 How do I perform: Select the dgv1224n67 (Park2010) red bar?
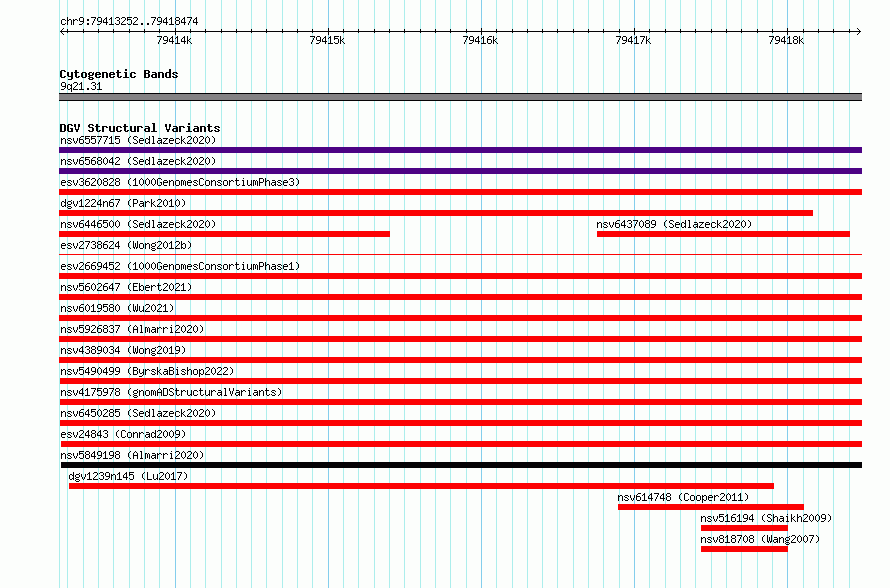tap(436, 213)
